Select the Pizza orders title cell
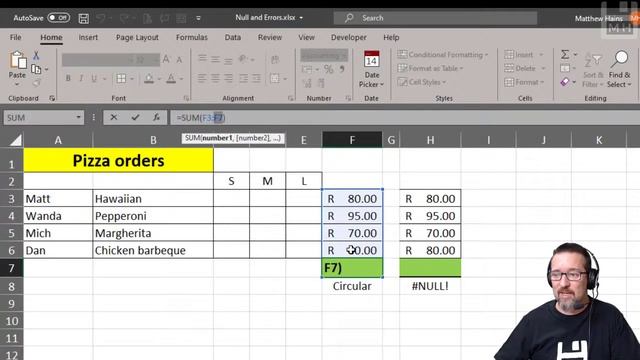This screenshot has height=360, width=640. pyautogui.click(x=118, y=160)
